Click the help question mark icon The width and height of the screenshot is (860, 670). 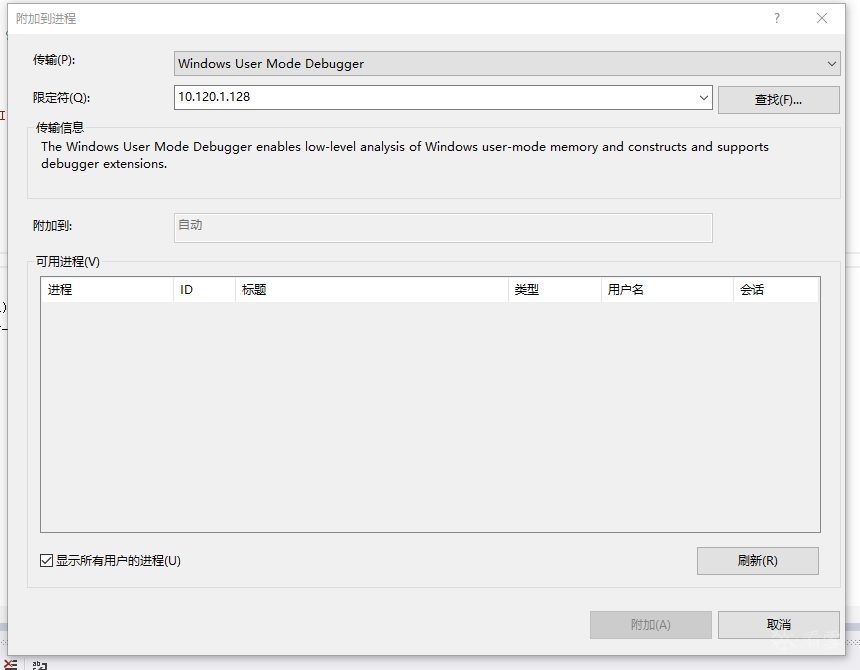[x=777, y=19]
